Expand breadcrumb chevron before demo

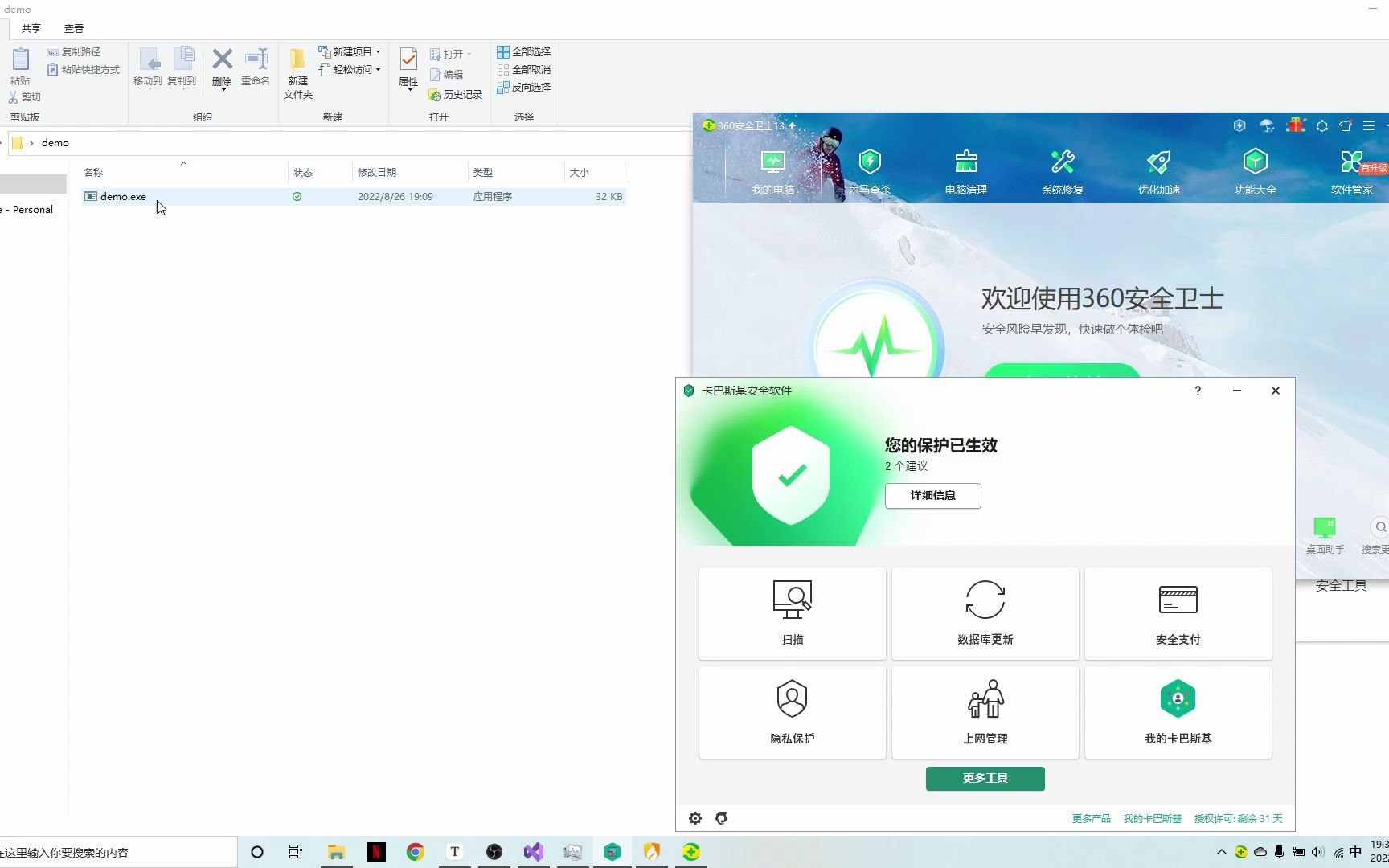tap(31, 143)
